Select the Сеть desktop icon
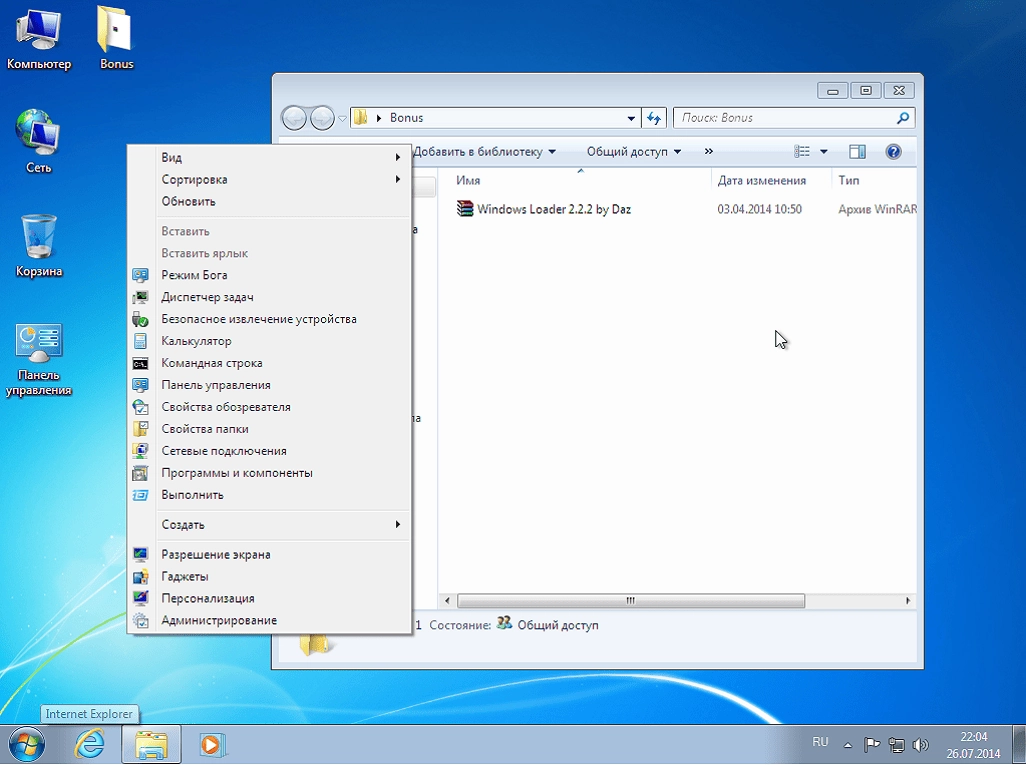The height and width of the screenshot is (765, 1026). [39, 141]
